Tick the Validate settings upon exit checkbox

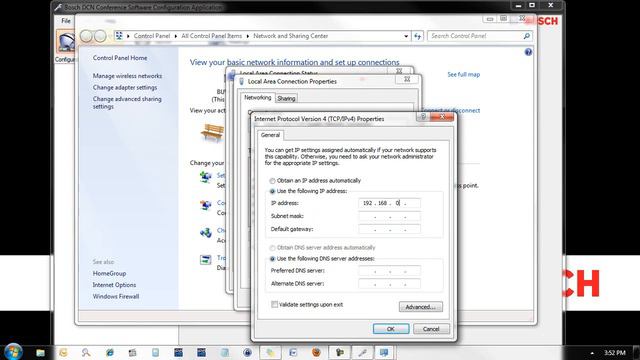pos(275,304)
